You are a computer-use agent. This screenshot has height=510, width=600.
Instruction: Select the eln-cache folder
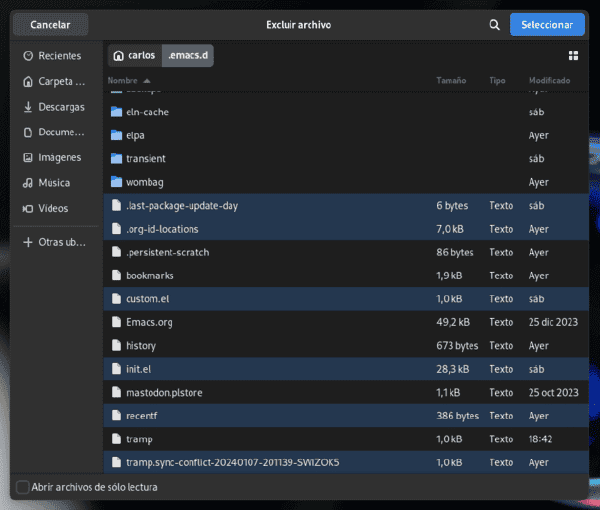pyautogui.click(x=346, y=112)
